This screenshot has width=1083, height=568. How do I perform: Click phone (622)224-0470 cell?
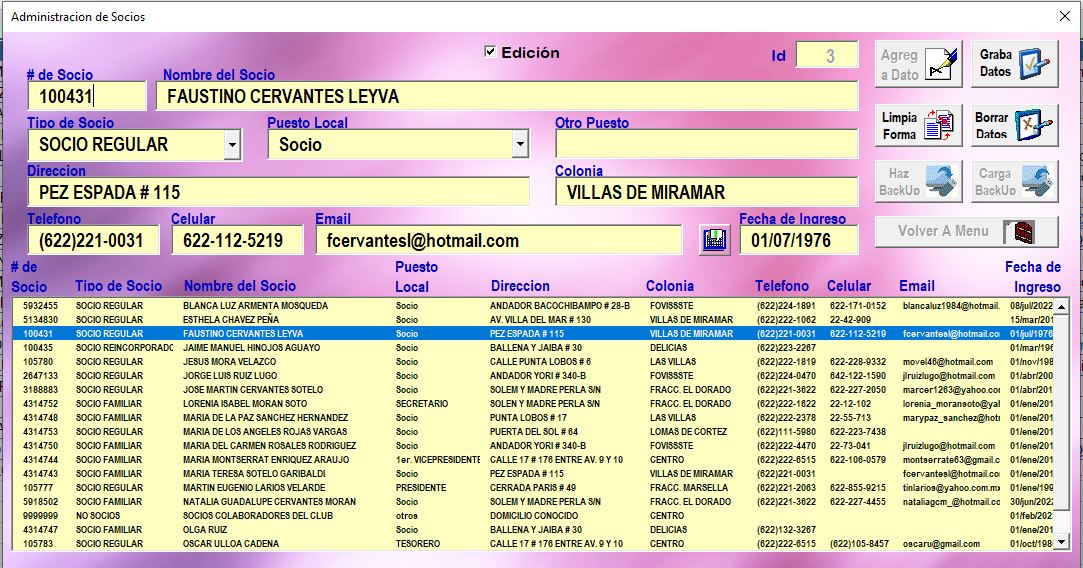tap(787, 376)
